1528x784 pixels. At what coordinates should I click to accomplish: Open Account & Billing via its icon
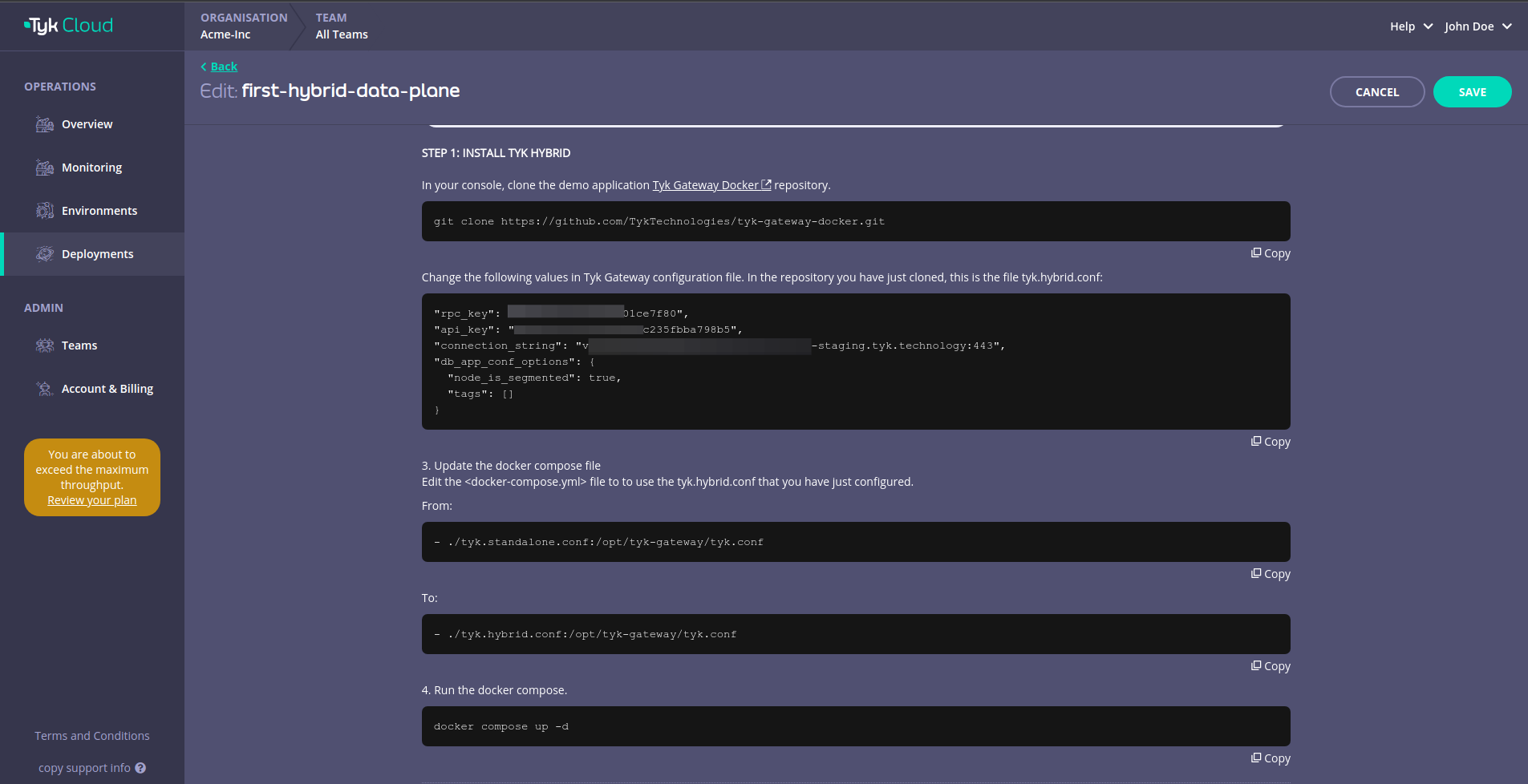coord(44,388)
